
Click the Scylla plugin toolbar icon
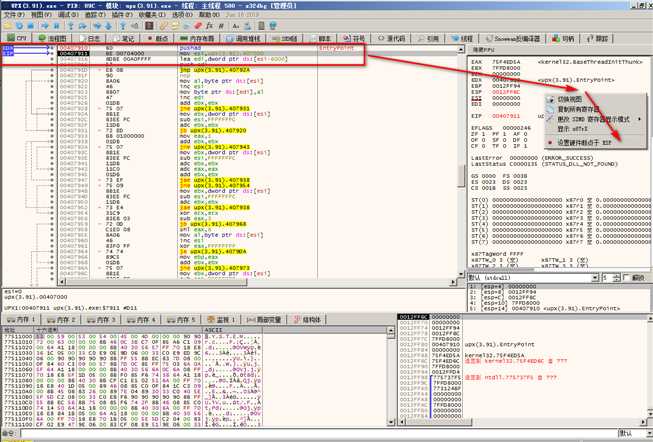point(149,26)
